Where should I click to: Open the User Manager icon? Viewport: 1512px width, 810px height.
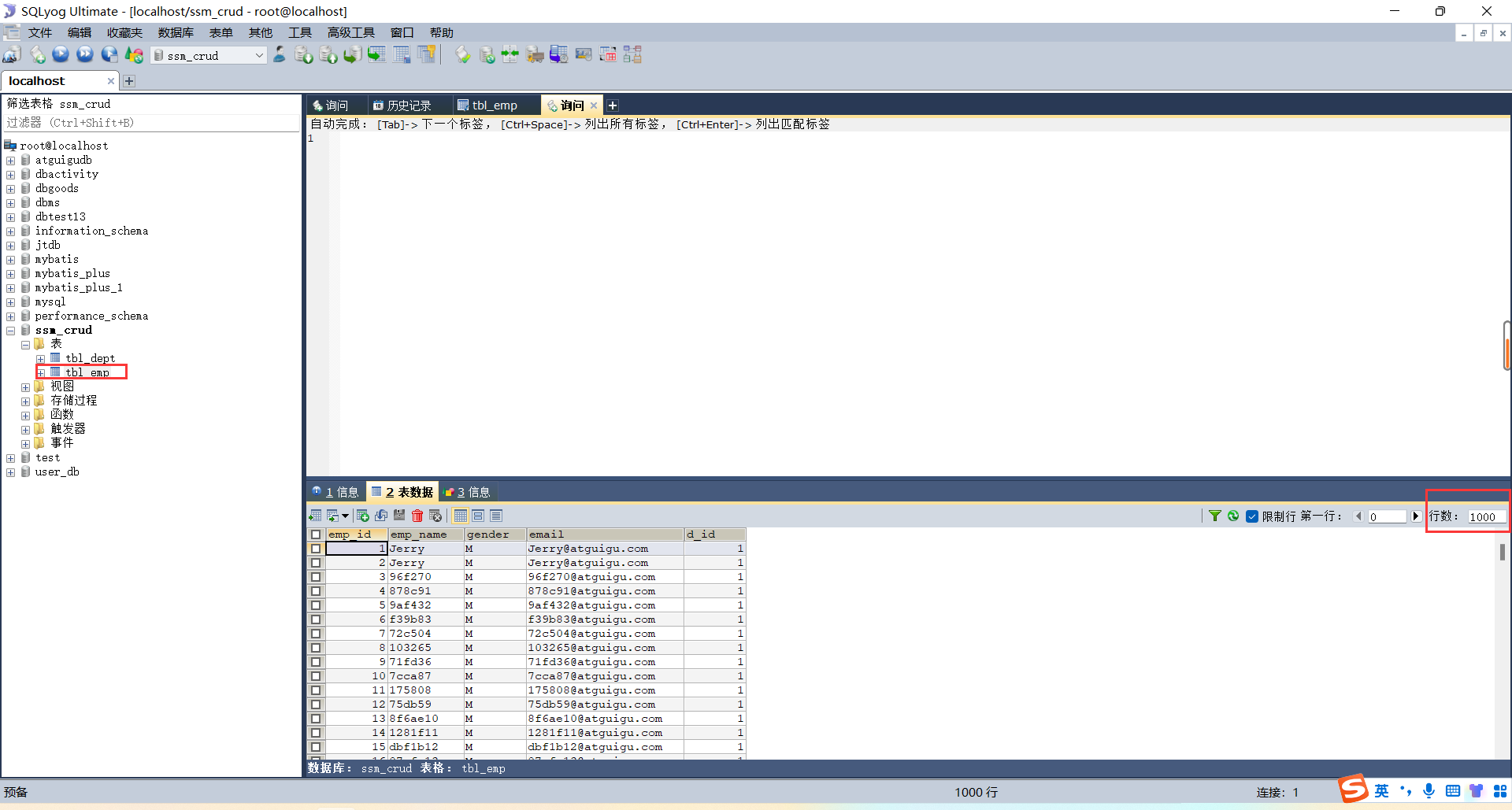280,54
